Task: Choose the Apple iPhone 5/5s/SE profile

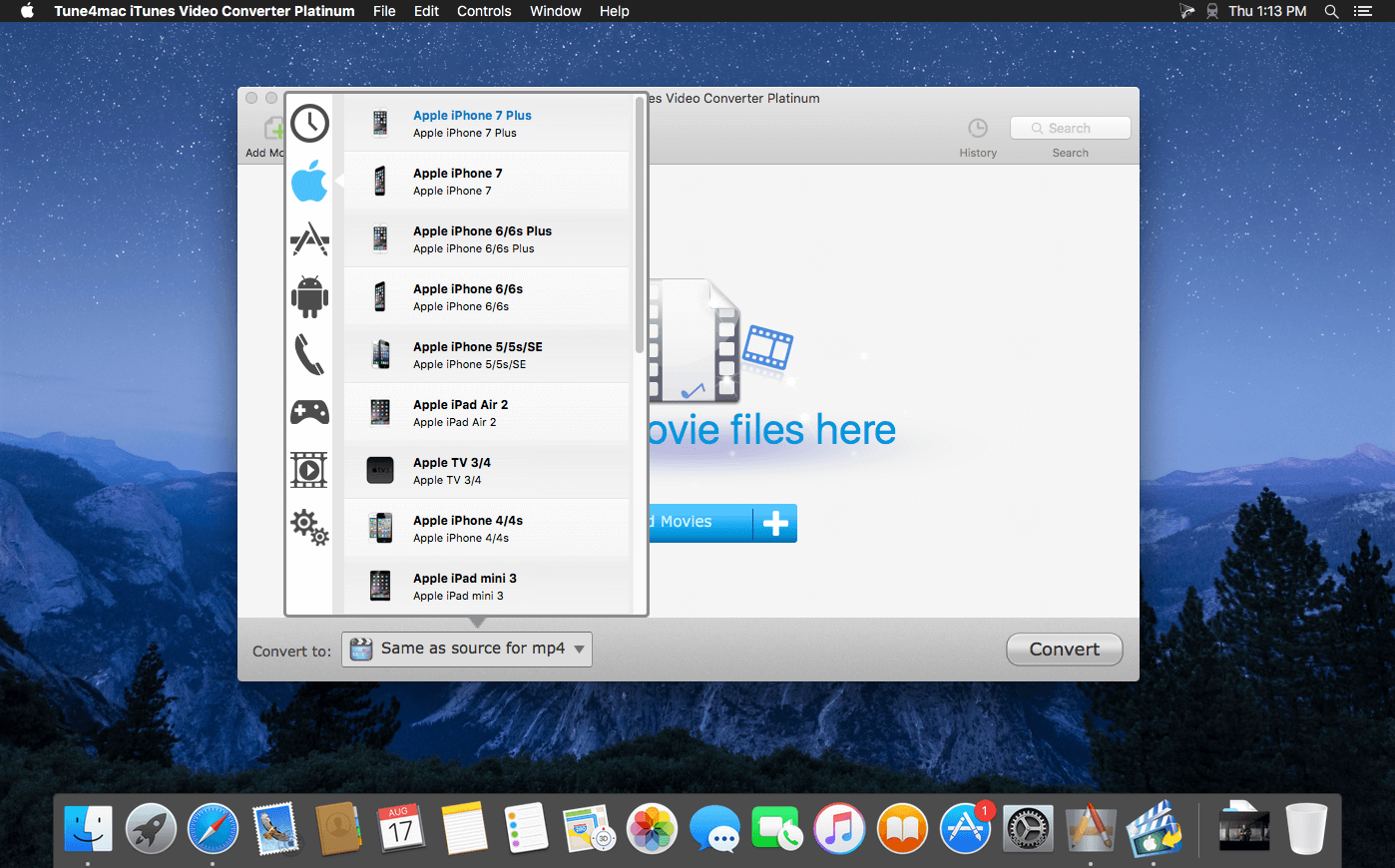Action: [x=487, y=354]
